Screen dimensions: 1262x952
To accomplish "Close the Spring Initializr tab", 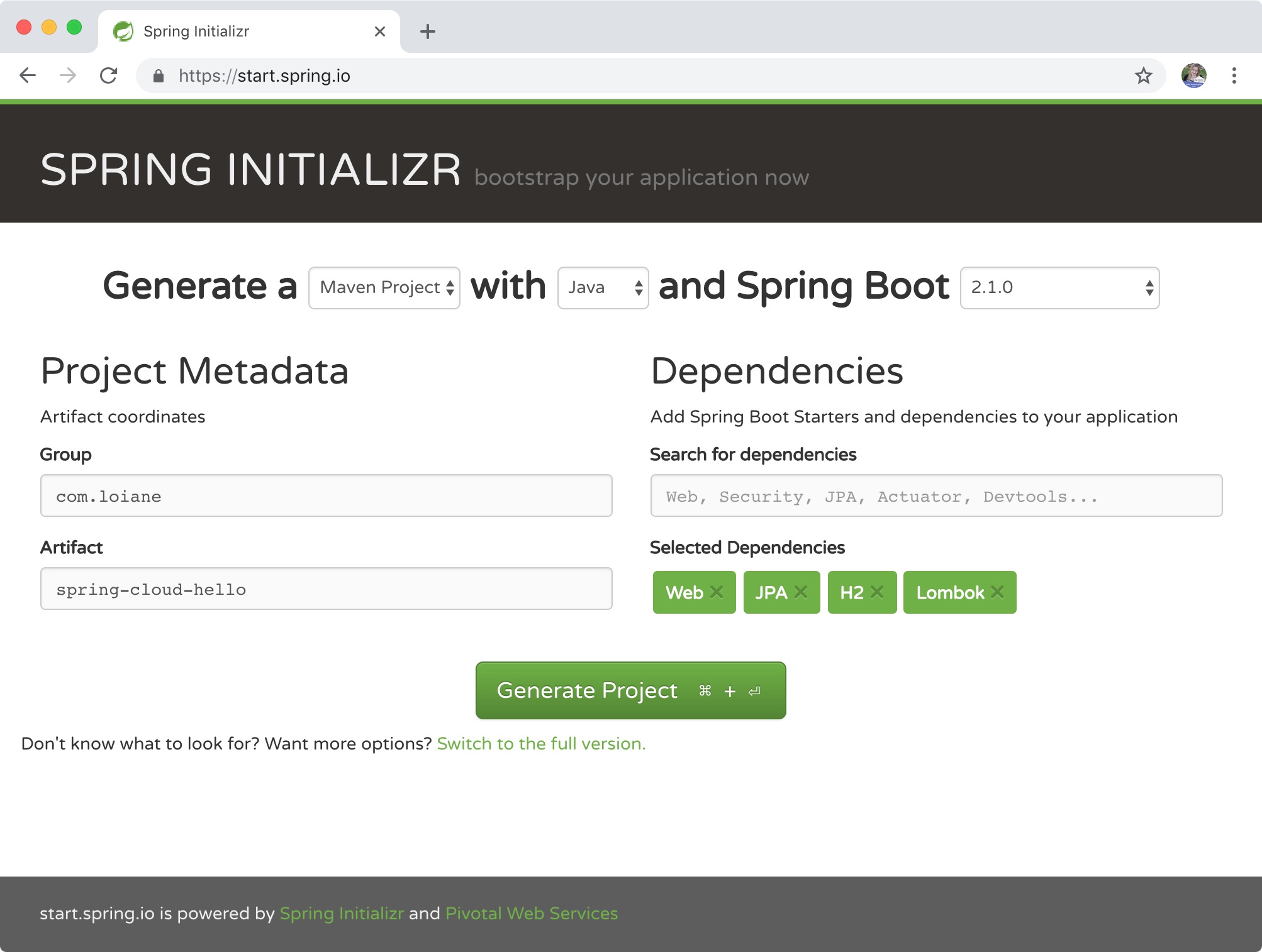I will pos(380,31).
